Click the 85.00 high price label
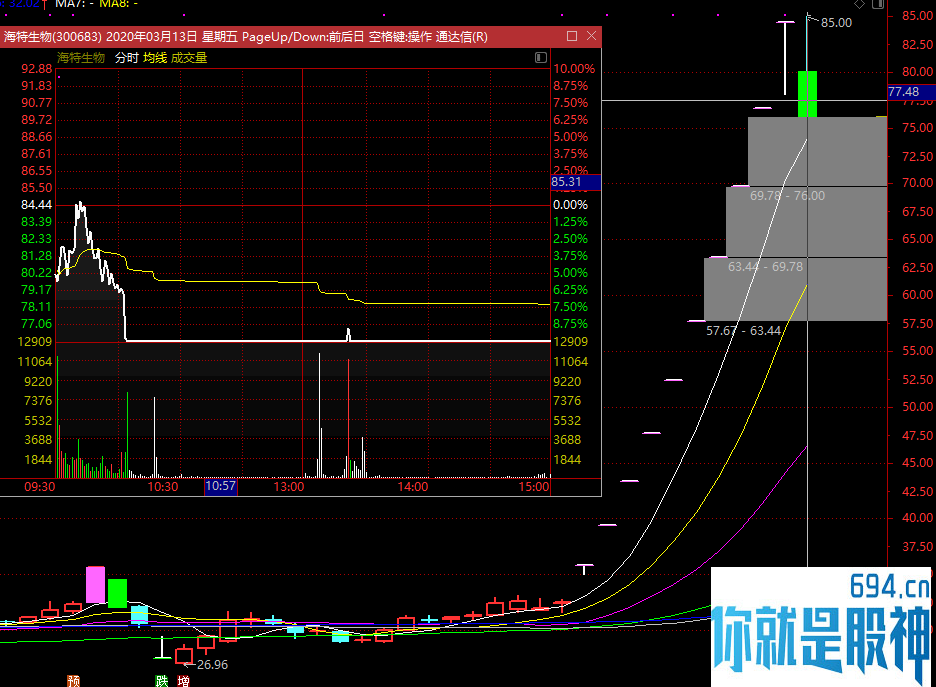Screen dimensions: 936x687 coord(836,23)
